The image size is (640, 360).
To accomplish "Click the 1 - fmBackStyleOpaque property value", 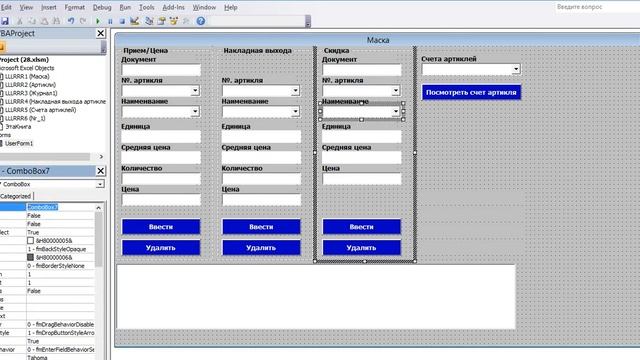I will pyautogui.click(x=60, y=249).
